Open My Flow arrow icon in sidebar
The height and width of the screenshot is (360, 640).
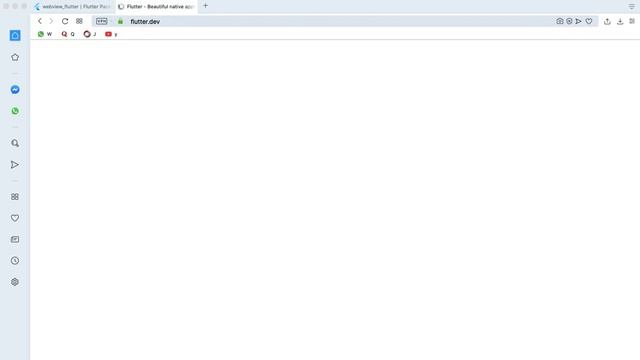coord(15,165)
